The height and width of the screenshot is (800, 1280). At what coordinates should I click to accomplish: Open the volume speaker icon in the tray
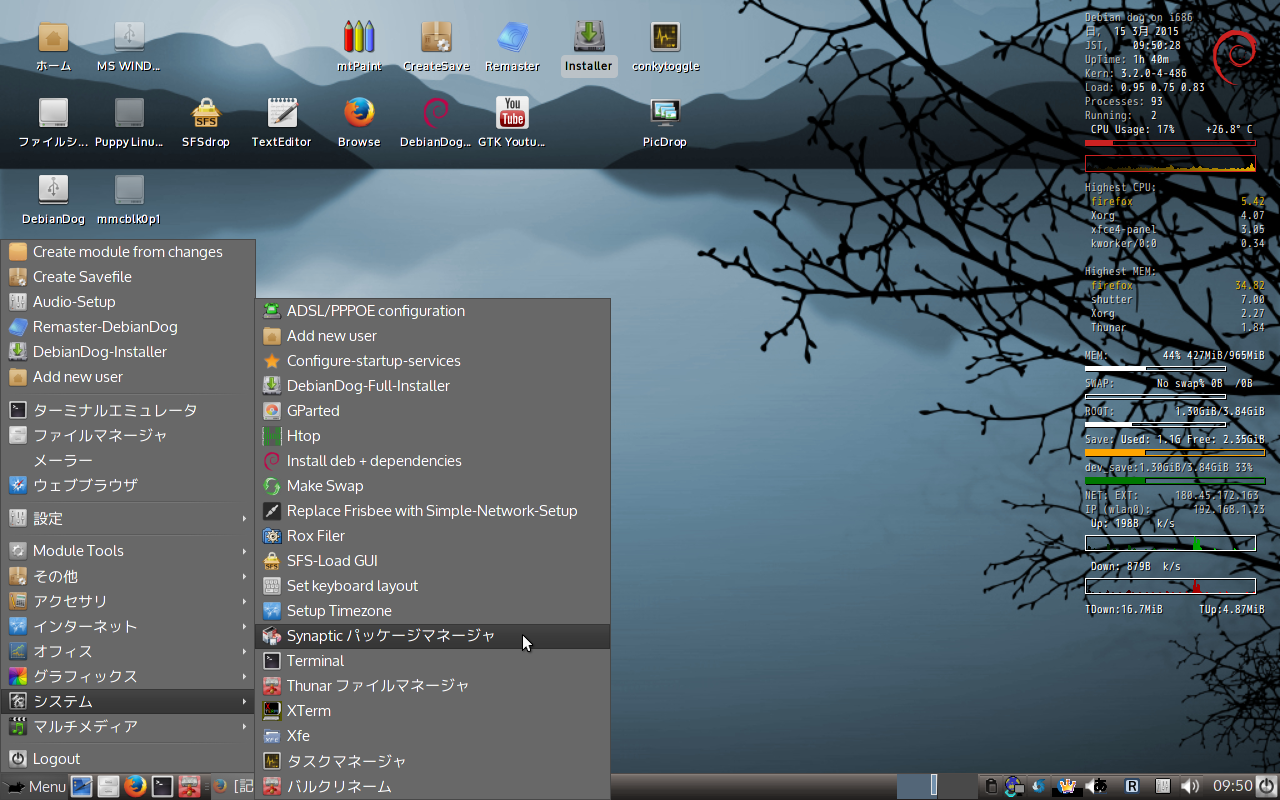pyautogui.click(x=1190, y=786)
